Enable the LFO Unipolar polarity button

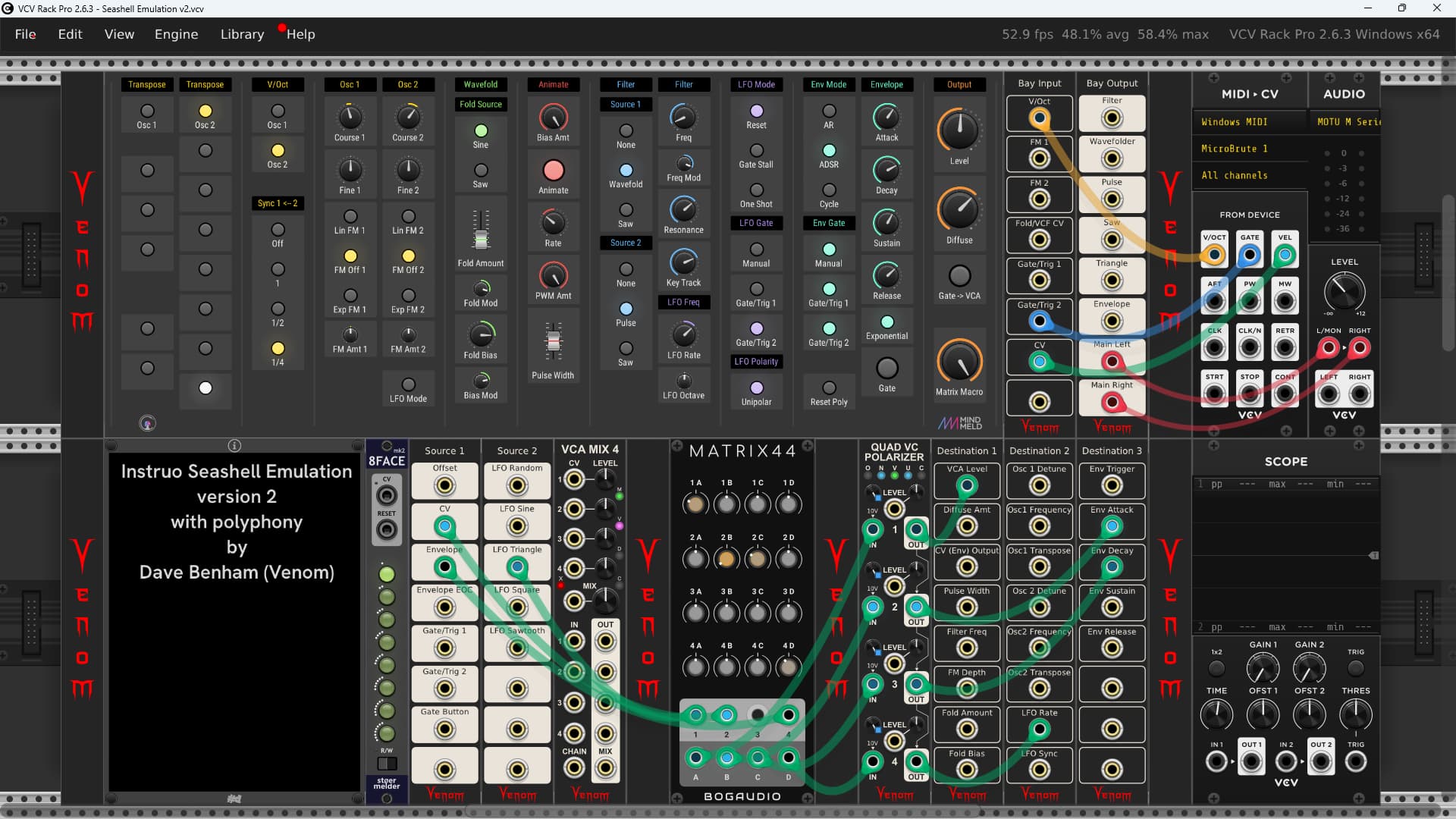point(756,388)
